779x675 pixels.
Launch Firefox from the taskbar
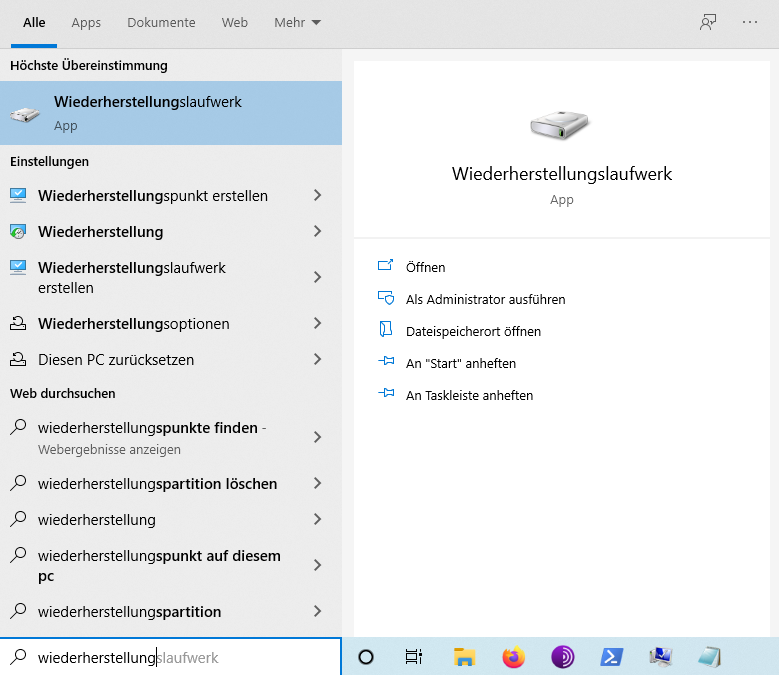pos(513,657)
